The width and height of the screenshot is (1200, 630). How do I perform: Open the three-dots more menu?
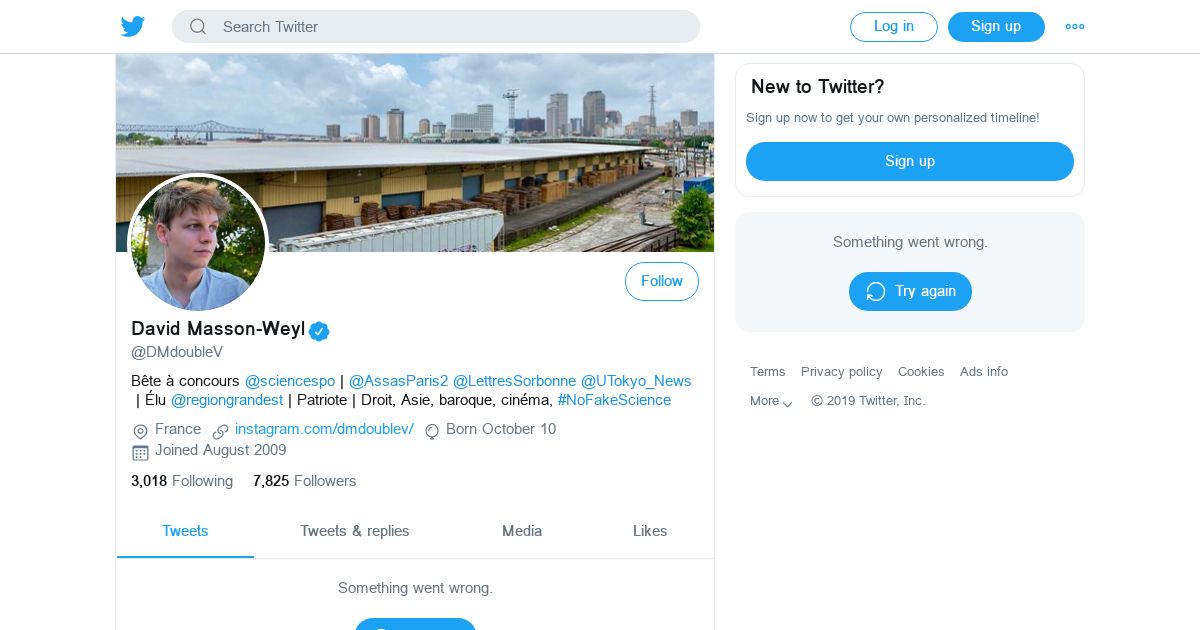[x=1075, y=27]
